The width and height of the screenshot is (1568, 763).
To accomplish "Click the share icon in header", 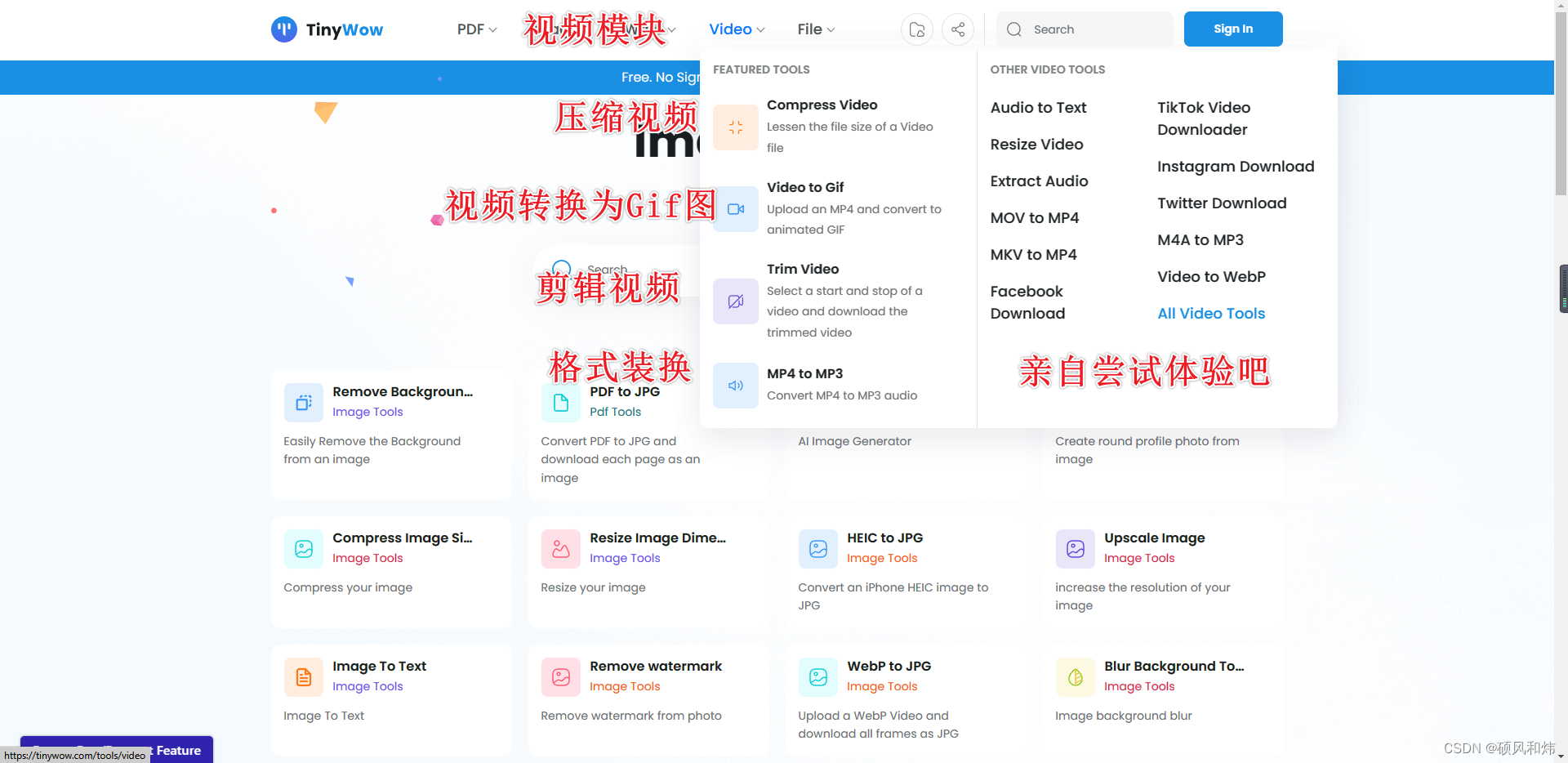I will pyautogui.click(x=958, y=29).
